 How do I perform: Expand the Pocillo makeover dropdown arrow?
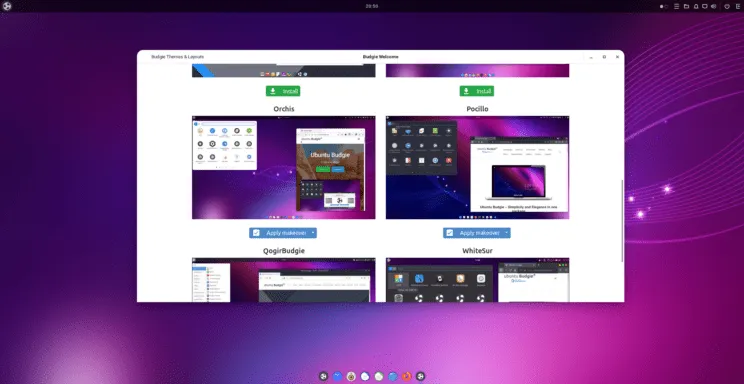(x=507, y=233)
